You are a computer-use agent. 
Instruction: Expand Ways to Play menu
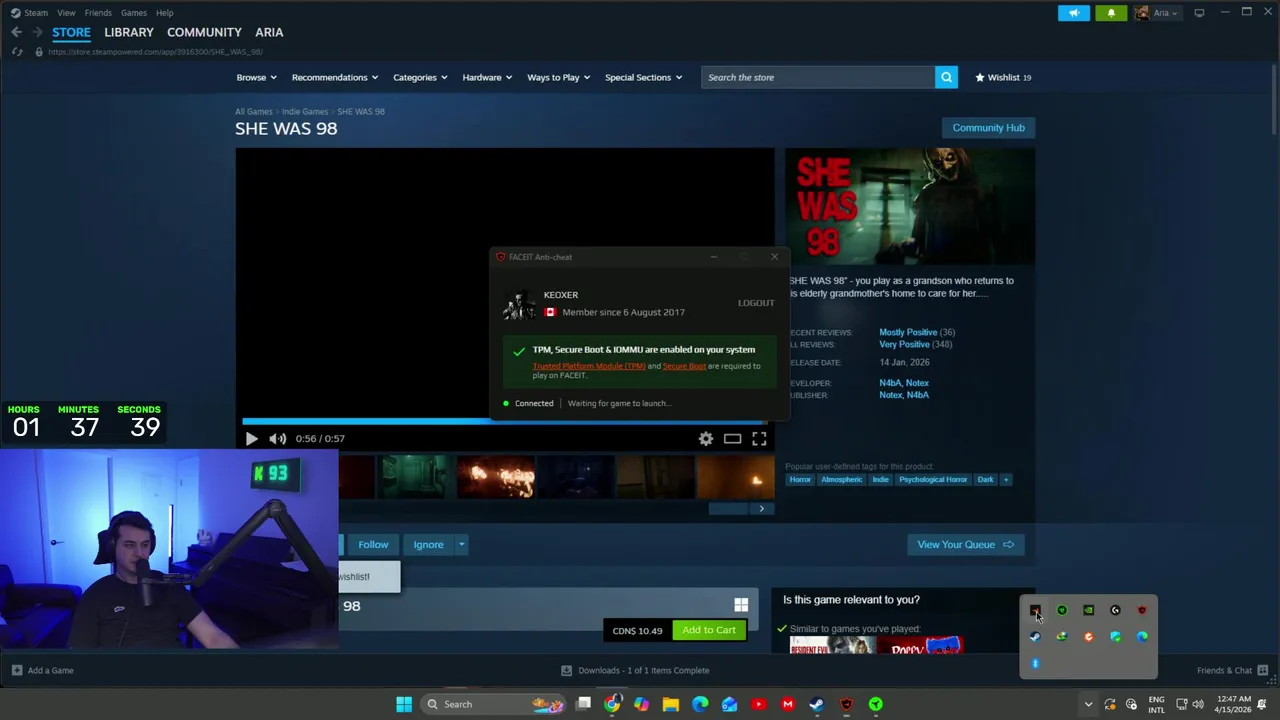[558, 77]
